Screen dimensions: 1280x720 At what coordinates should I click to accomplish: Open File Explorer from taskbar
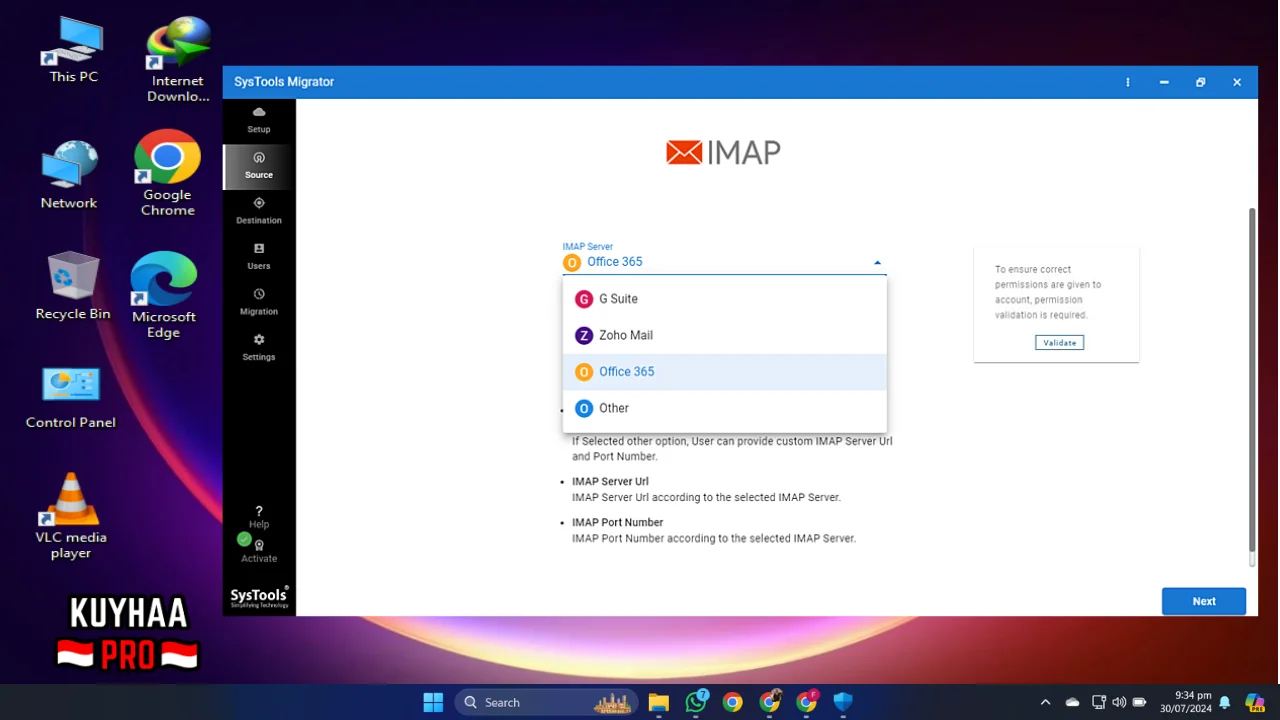[658, 702]
